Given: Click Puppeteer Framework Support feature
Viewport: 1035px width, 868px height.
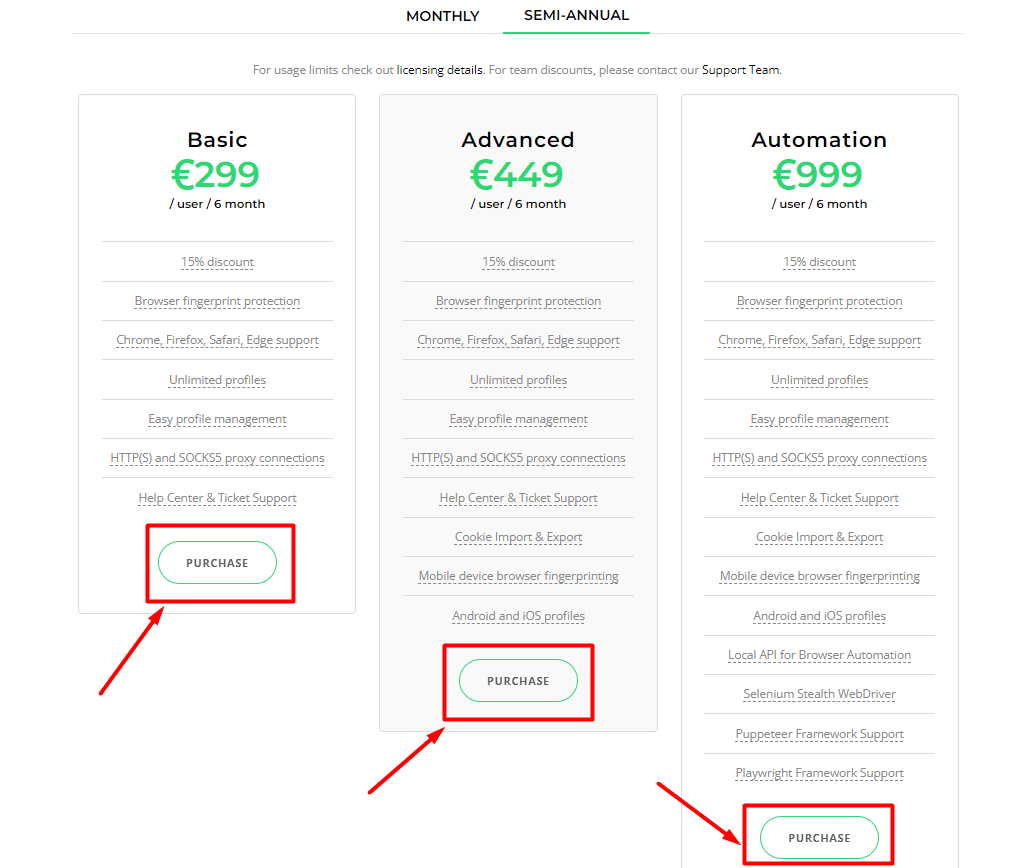Looking at the screenshot, I should (819, 734).
